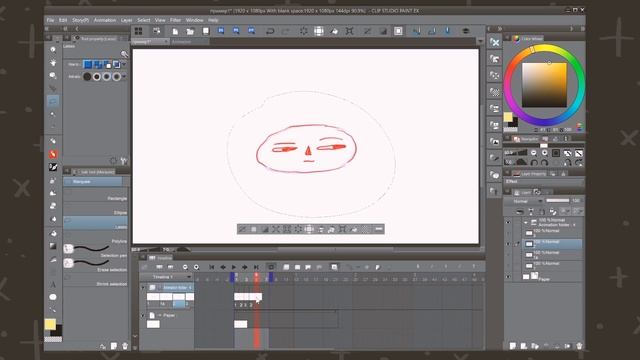Select the Fill bucket tool
Image resolution: width=640 pixels, height=360 pixels.
tap(53, 233)
